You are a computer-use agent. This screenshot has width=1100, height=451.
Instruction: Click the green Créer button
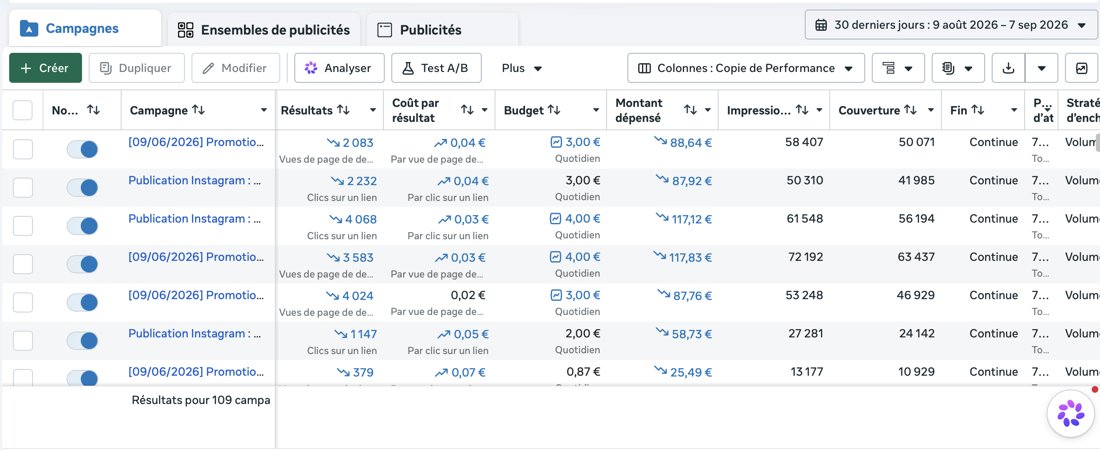[x=46, y=68]
